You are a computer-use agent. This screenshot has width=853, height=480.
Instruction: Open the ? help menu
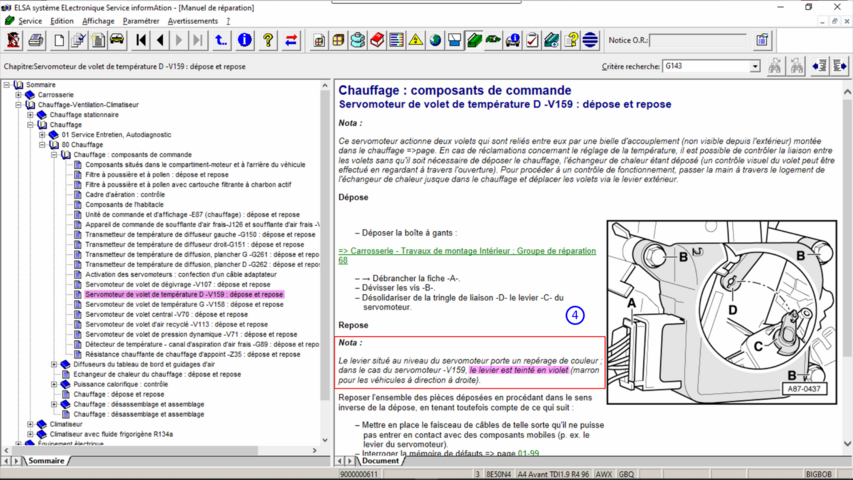tap(228, 21)
